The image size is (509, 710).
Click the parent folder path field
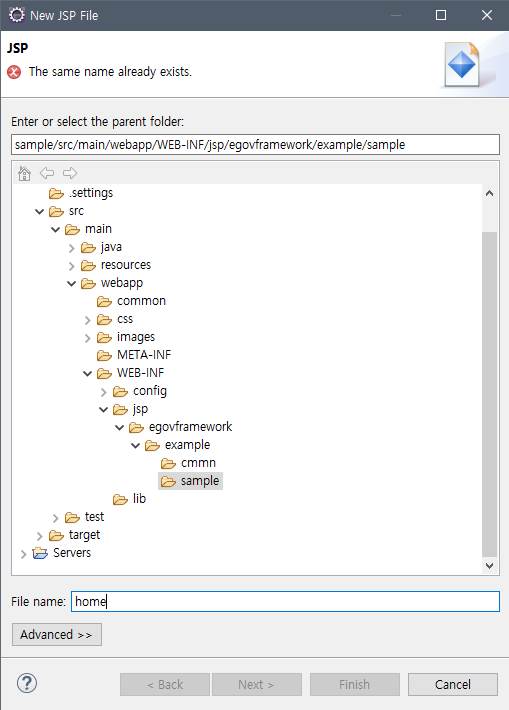tap(255, 144)
